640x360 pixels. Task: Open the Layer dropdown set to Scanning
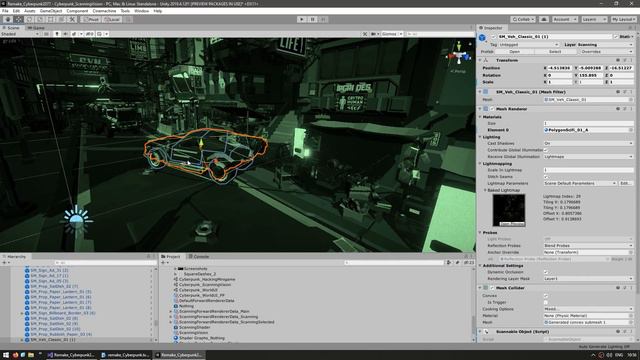tap(605, 44)
